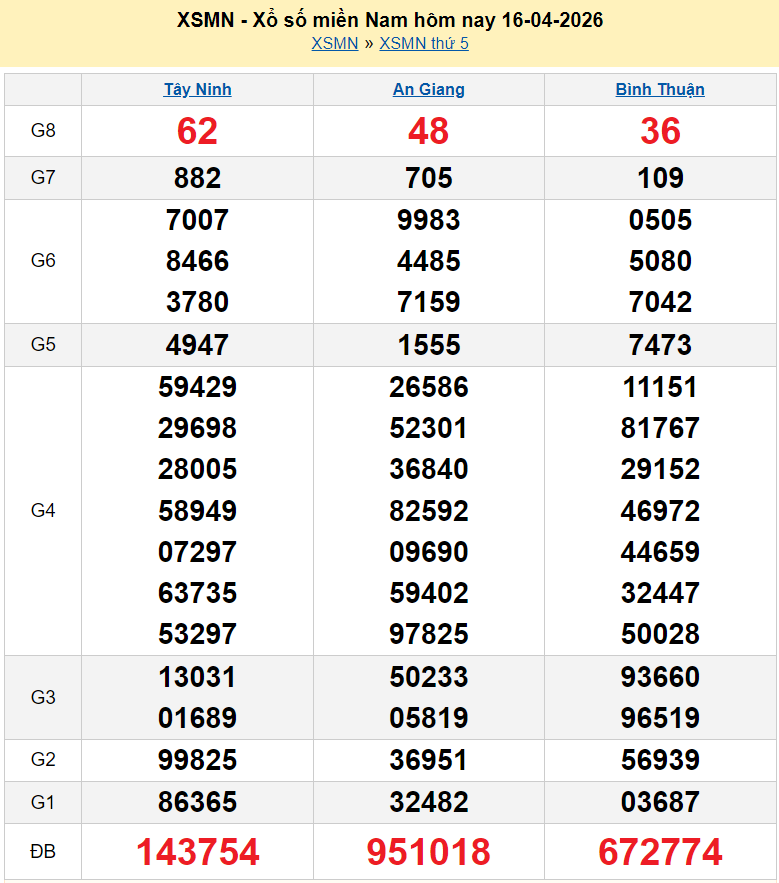Select the G8 result 36
Image resolution: width=779 pixels, height=883 pixels.
pyautogui.click(x=660, y=131)
